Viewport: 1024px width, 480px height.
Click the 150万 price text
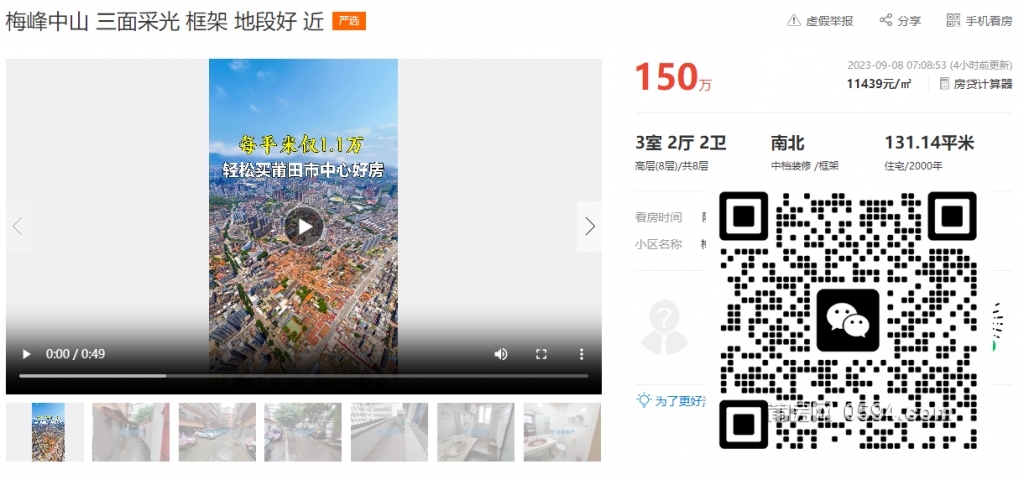(x=673, y=77)
